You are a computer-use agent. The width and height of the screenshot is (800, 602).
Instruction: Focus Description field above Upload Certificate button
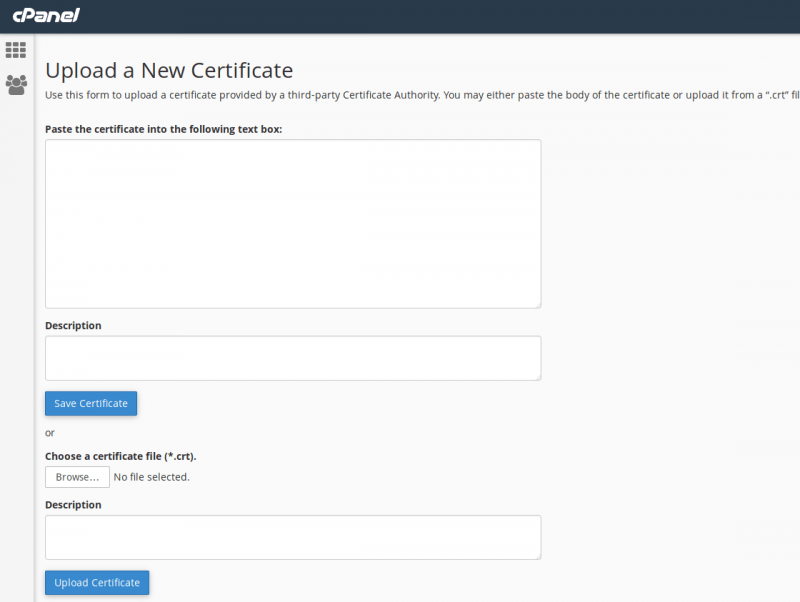[x=292, y=537]
